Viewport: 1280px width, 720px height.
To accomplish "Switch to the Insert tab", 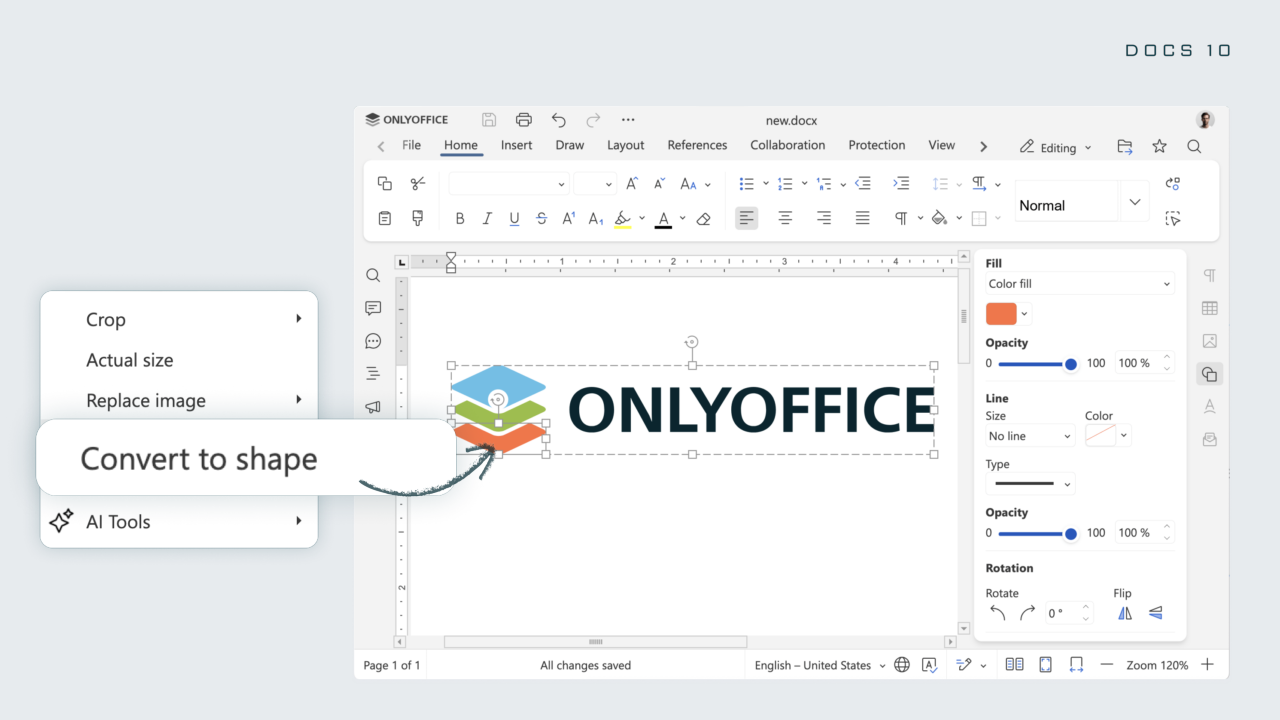I will [x=516, y=145].
